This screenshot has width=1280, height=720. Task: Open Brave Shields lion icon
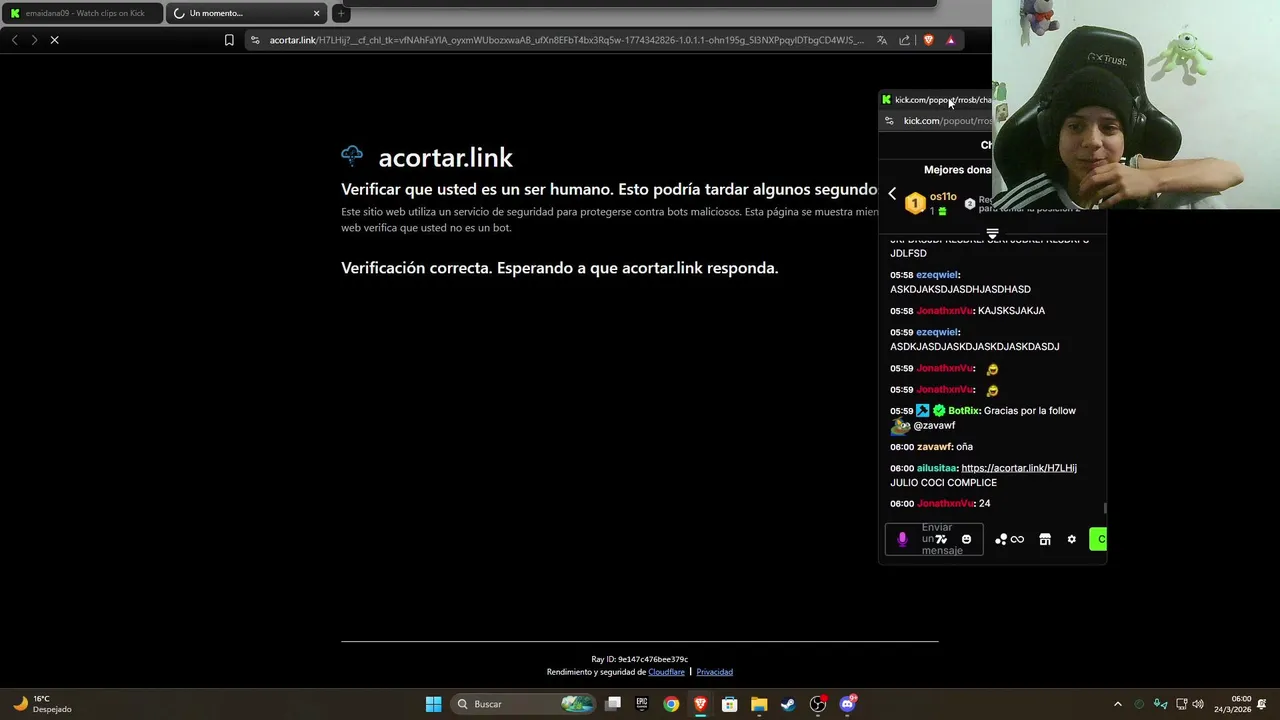tap(928, 40)
